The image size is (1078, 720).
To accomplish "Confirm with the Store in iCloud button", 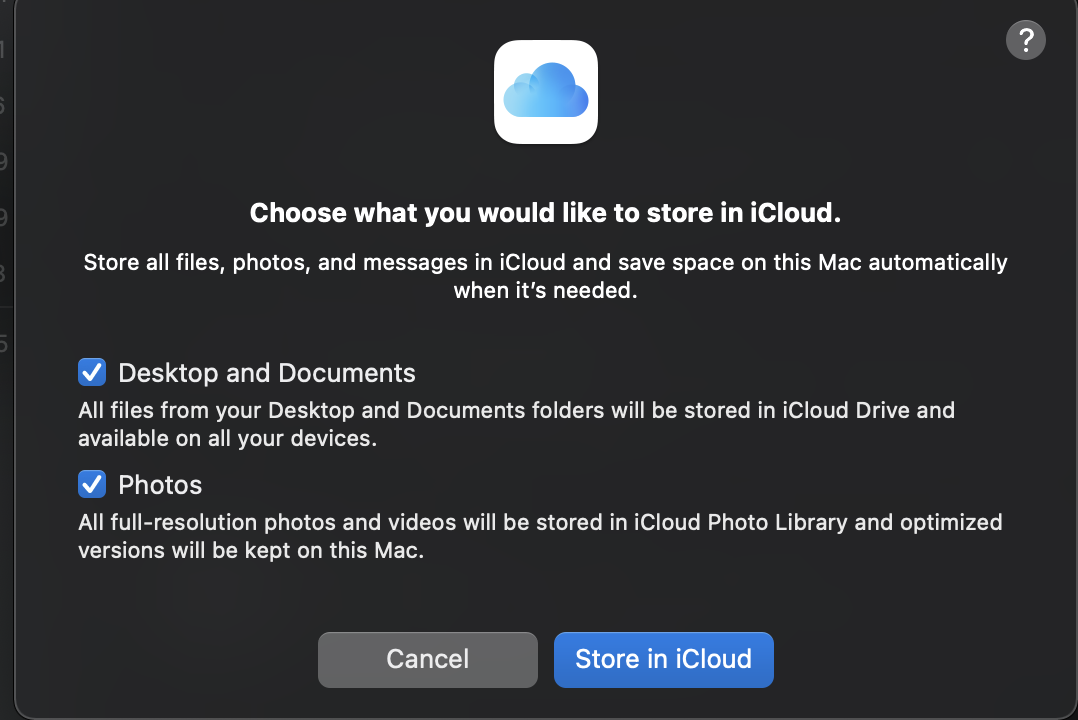I will pos(663,659).
